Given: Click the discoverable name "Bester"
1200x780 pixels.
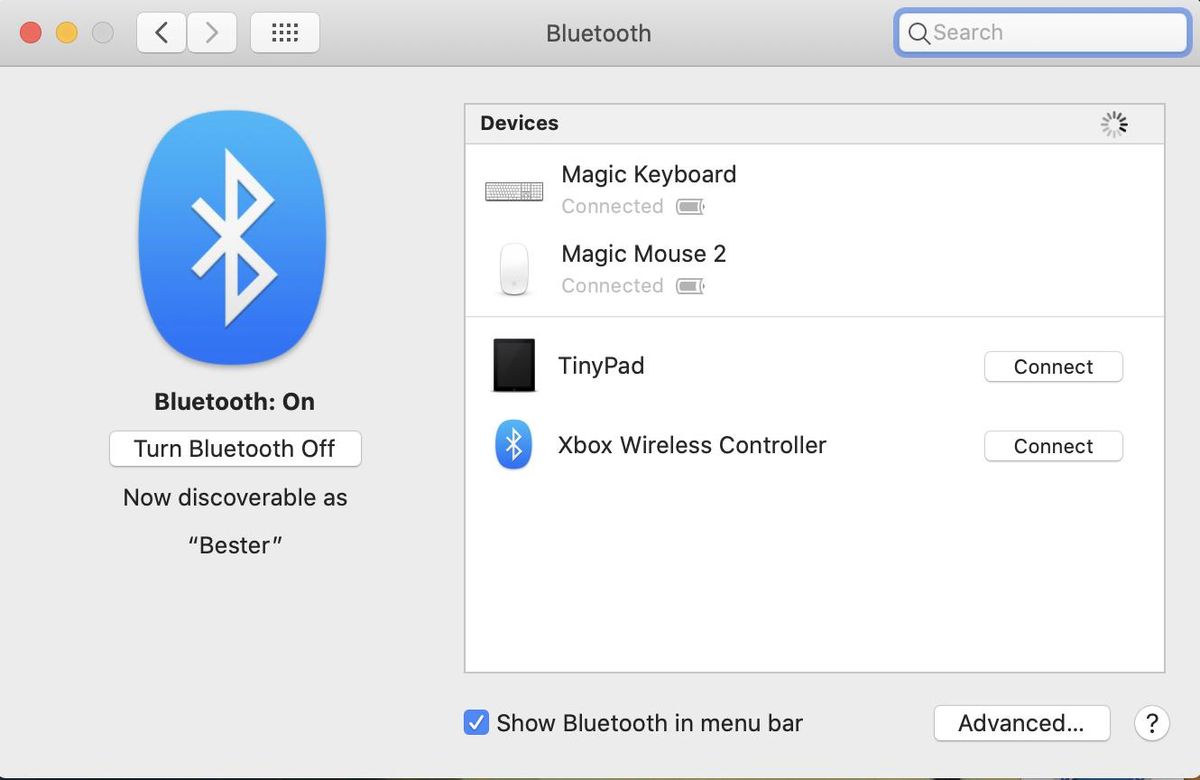Looking at the screenshot, I should coord(235,545).
